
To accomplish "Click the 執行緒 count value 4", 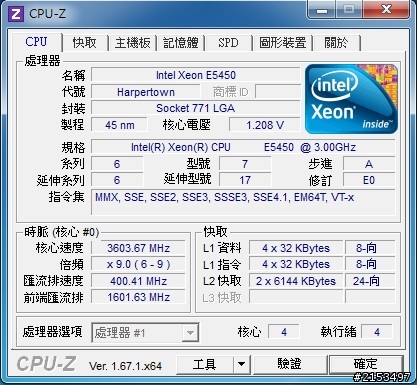I will [x=377, y=332].
